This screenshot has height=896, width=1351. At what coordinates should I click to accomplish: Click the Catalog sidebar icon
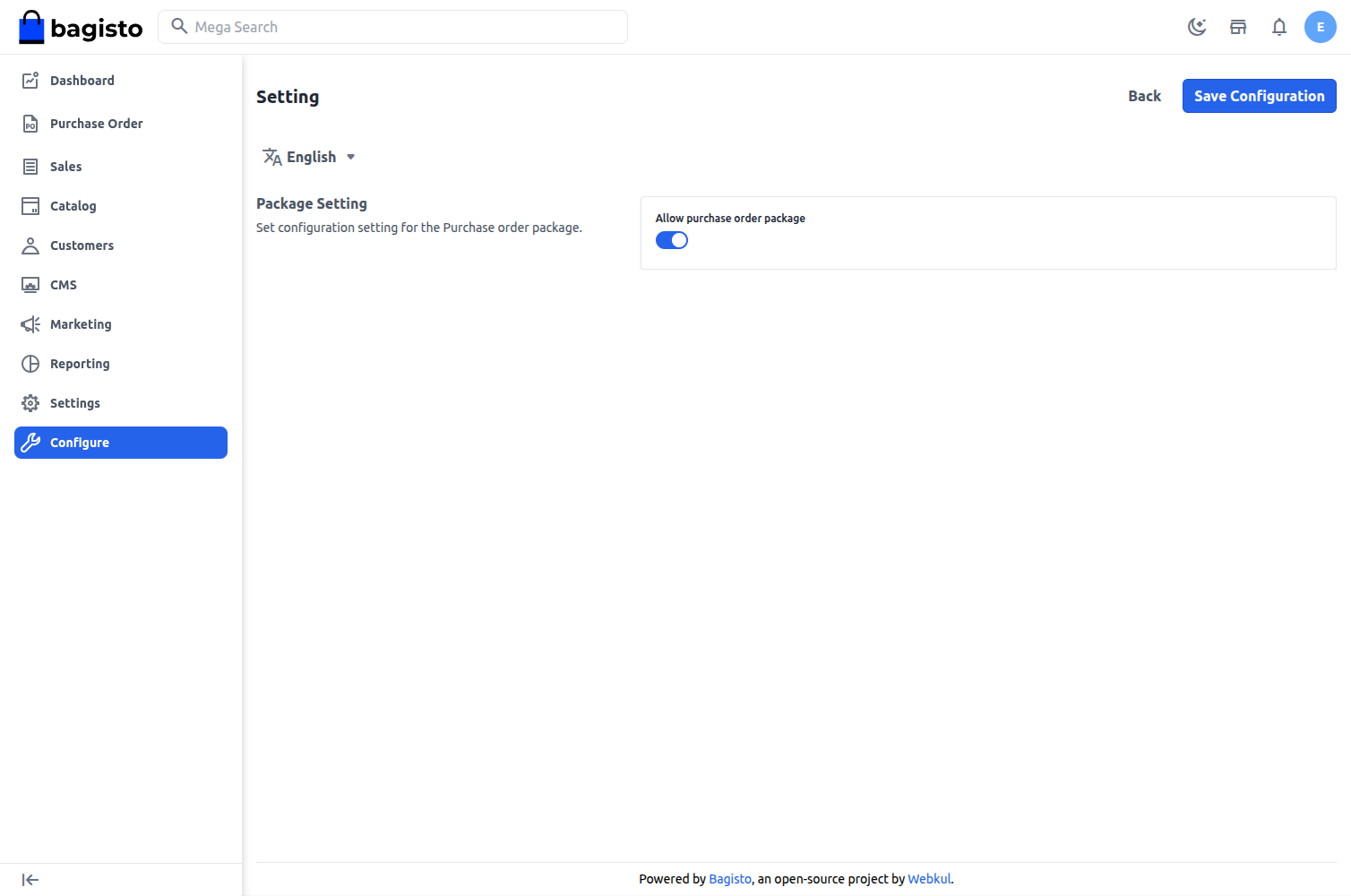pyautogui.click(x=30, y=205)
